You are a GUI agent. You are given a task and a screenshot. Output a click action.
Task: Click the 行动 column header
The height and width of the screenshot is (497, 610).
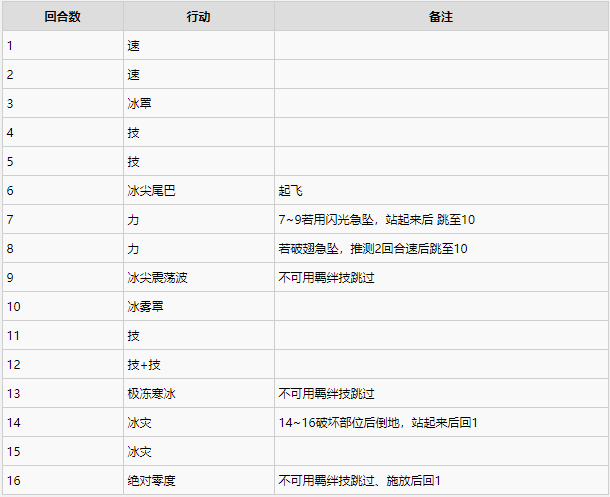coord(198,17)
